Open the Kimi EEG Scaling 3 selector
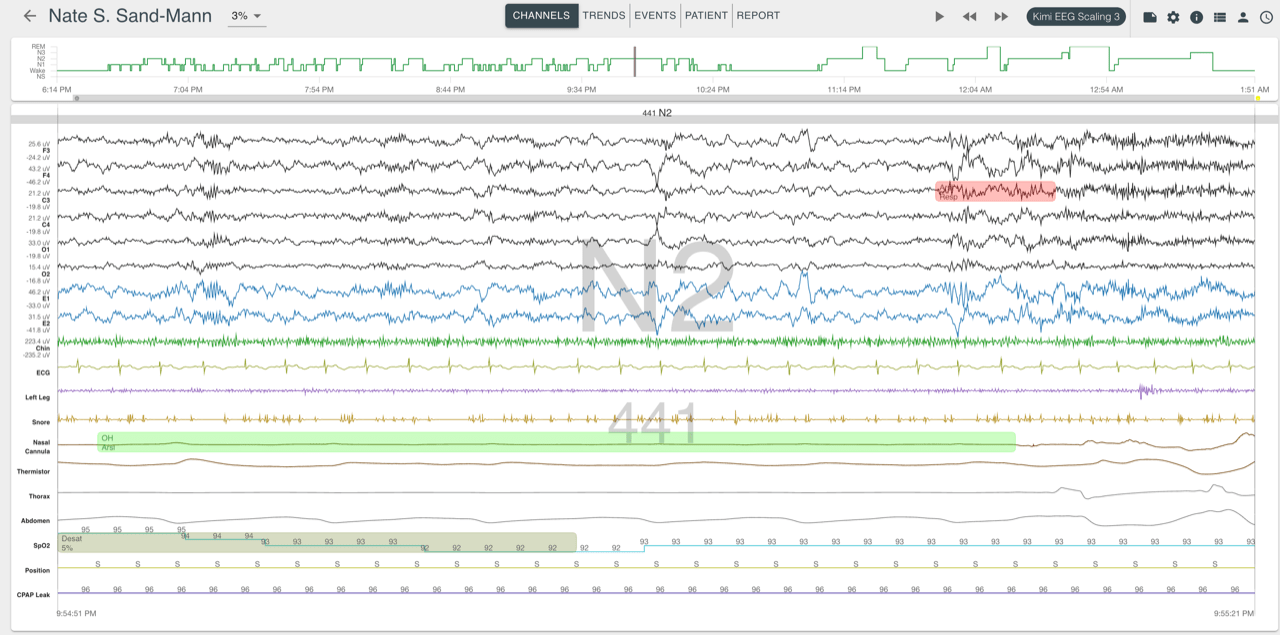1280x635 pixels. (1076, 17)
